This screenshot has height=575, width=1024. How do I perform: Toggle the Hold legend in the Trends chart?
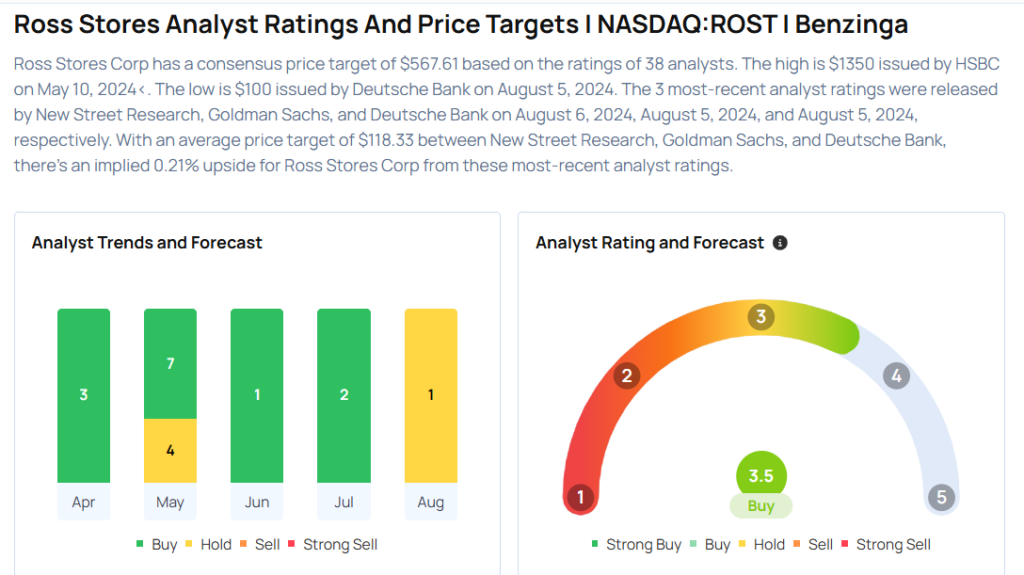click(208, 545)
